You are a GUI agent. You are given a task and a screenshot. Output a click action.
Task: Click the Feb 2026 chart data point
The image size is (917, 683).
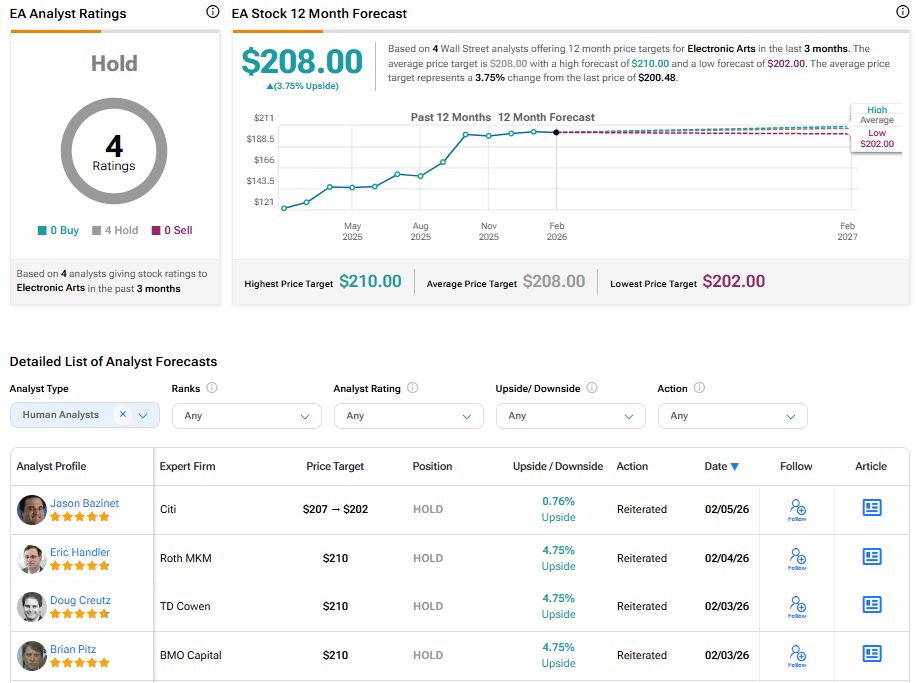click(556, 132)
